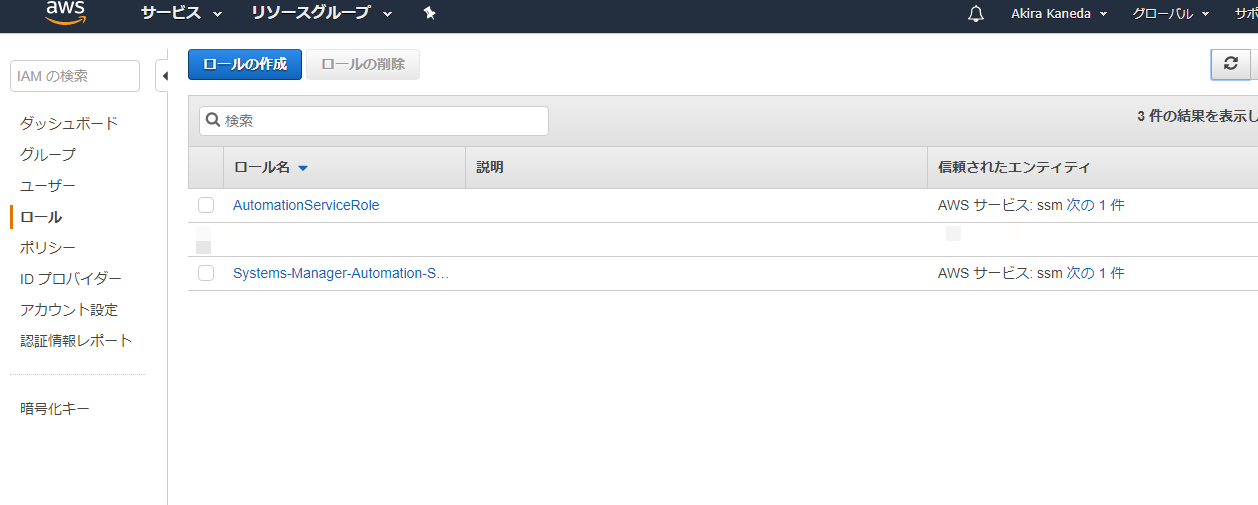This screenshot has height=505, width=1258.
Task: Select the AutomationServiceRole checkbox
Action: [x=206, y=205]
